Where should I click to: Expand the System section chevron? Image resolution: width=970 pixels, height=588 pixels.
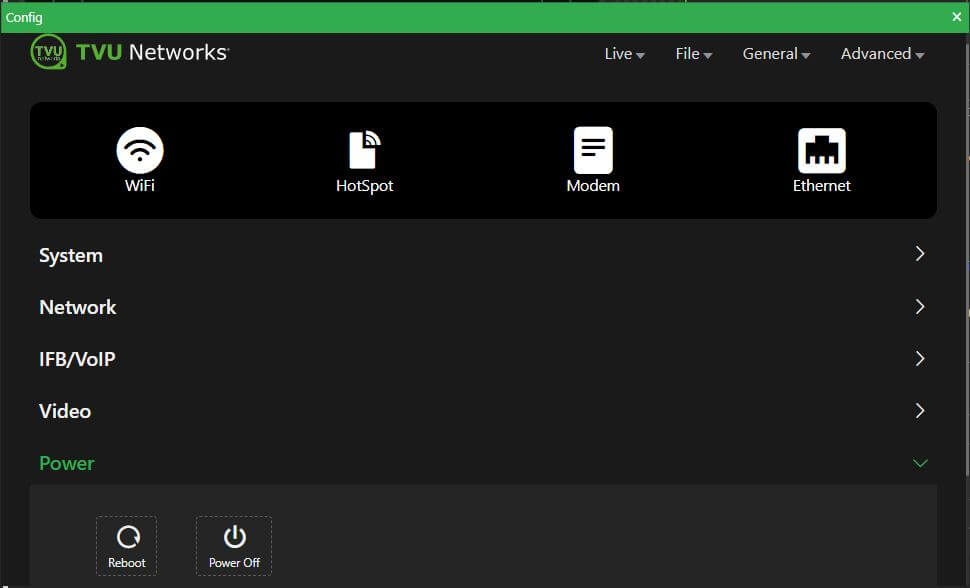point(920,254)
